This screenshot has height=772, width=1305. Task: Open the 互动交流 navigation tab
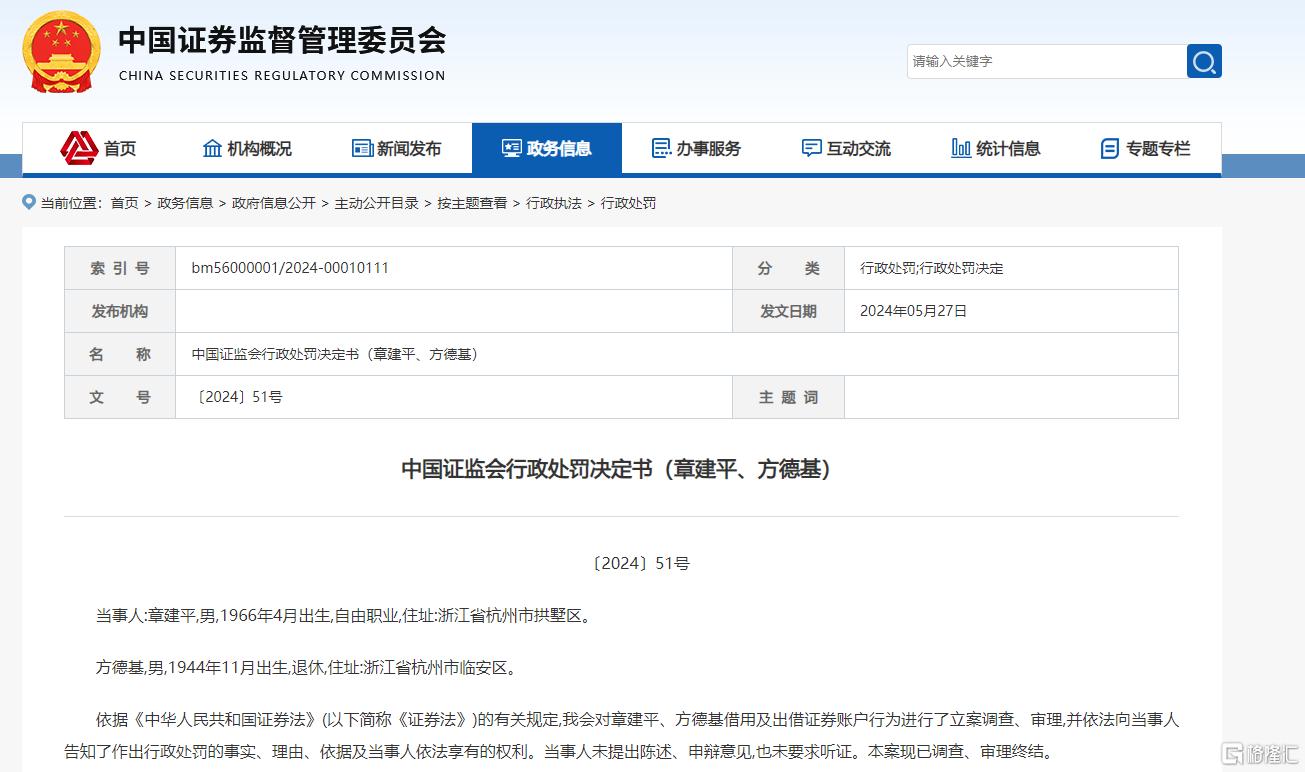pos(847,148)
